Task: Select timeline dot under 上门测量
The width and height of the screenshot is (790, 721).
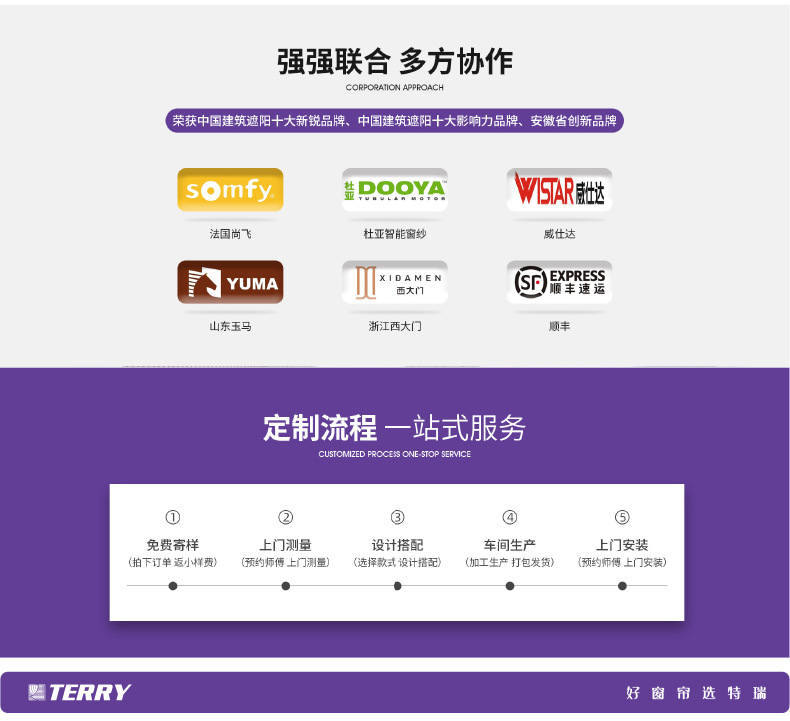Action: point(286,586)
